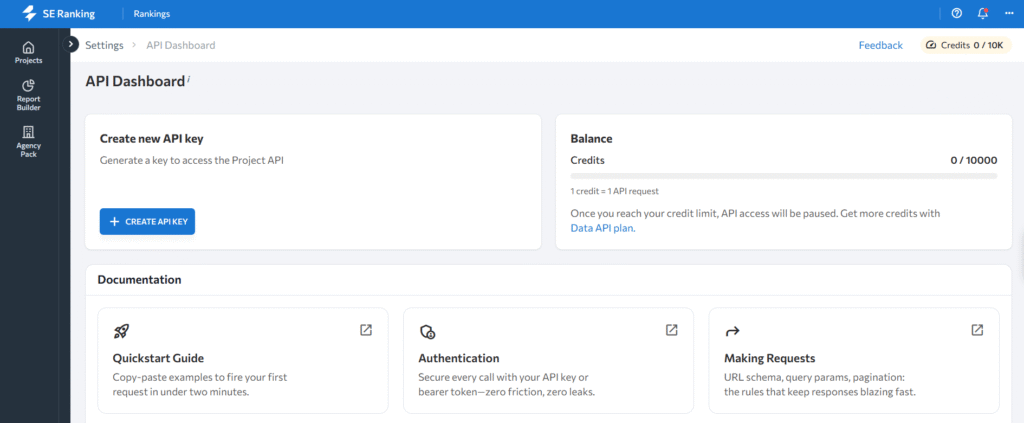Click the API Dashboard info icon
This screenshot has width=1024, height=423.
coord(189,78)
